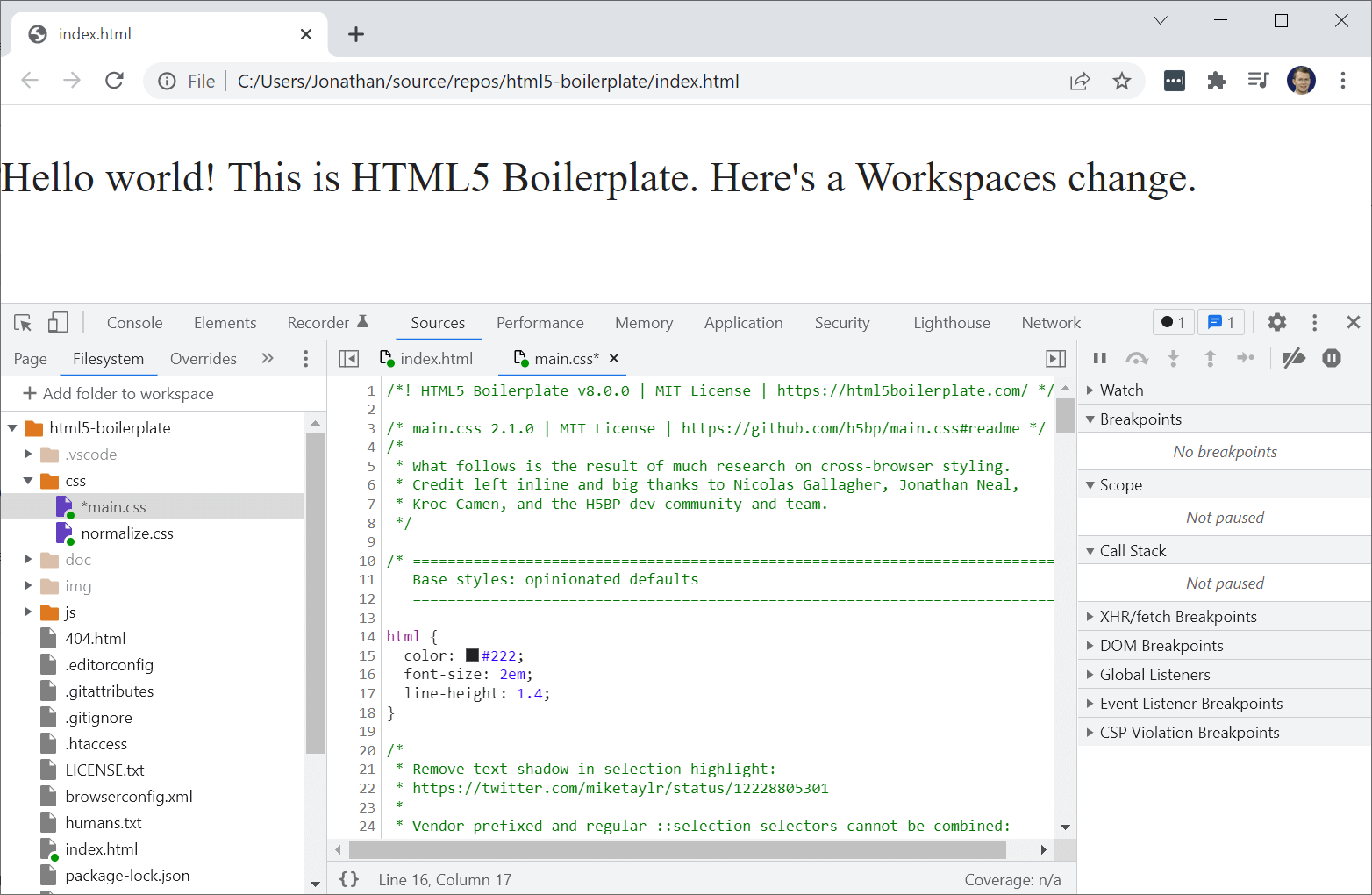This screenshot has height=895, width=1372.
Task: Collapse the css folder
Action: (x=28, y=480)
